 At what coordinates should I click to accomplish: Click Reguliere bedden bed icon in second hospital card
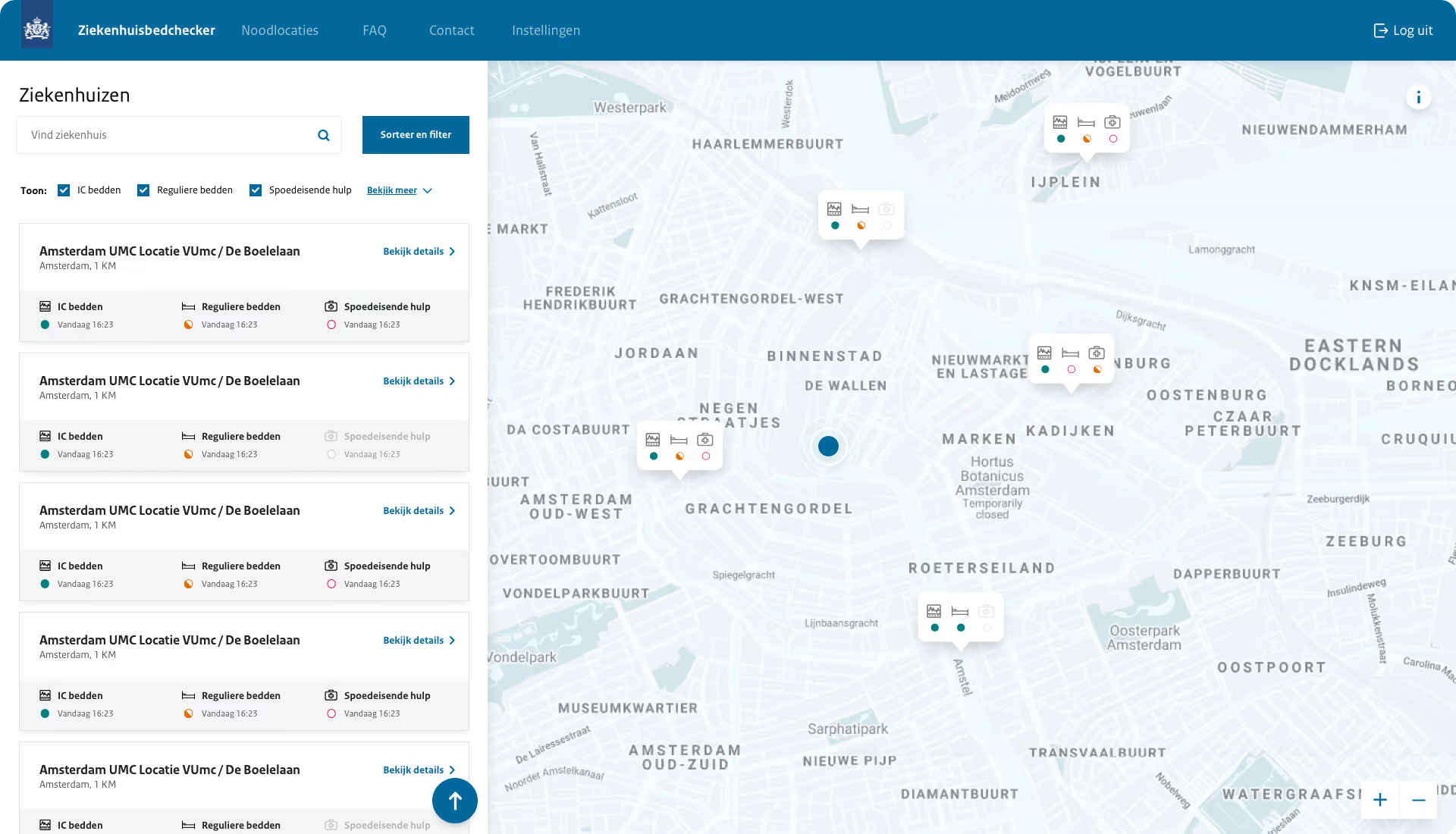(188, 436)
